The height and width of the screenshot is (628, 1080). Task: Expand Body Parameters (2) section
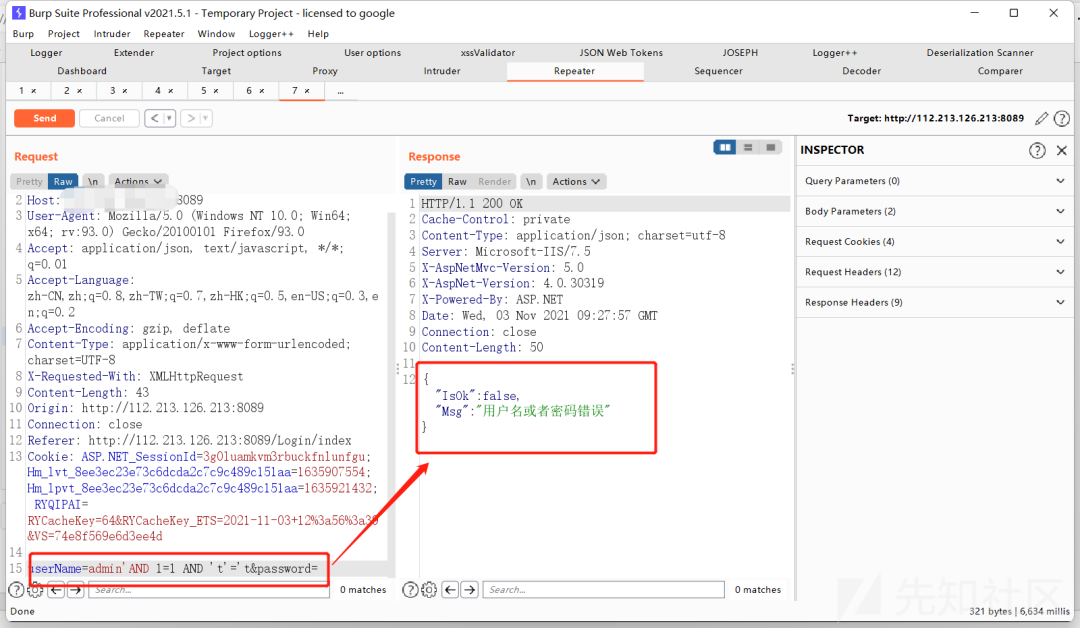[x=933, y=211]
